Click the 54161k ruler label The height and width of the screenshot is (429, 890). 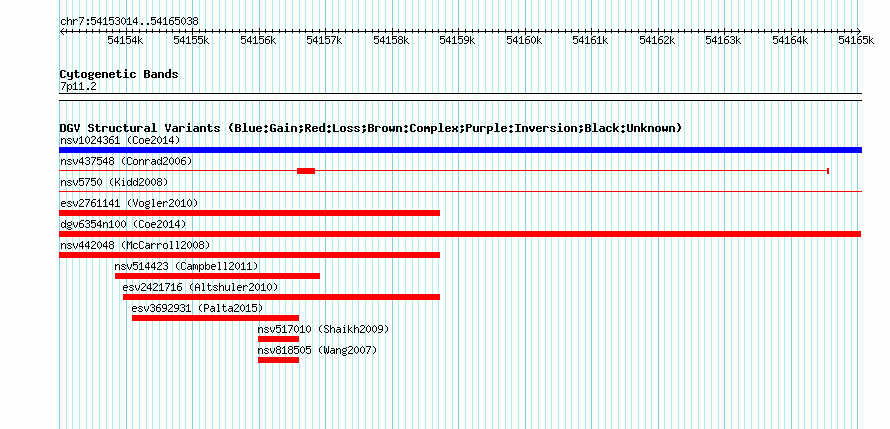(x=591, y=40)
